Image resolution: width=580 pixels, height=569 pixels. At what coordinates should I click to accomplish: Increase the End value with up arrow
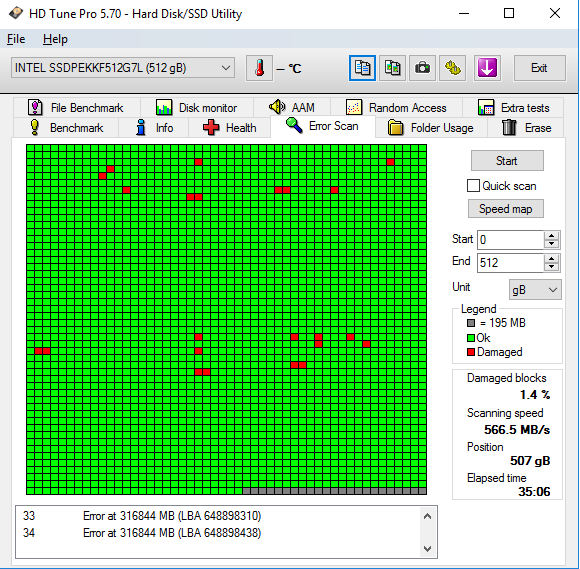[x=552, y=258]
